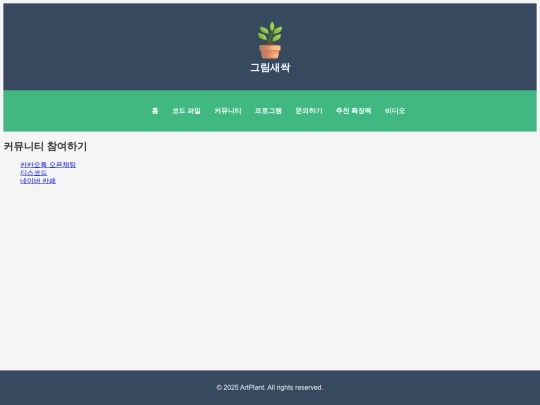The image size is (540, 405).
Task: Select the 커뮤니티 nav item
Action: 228,111
